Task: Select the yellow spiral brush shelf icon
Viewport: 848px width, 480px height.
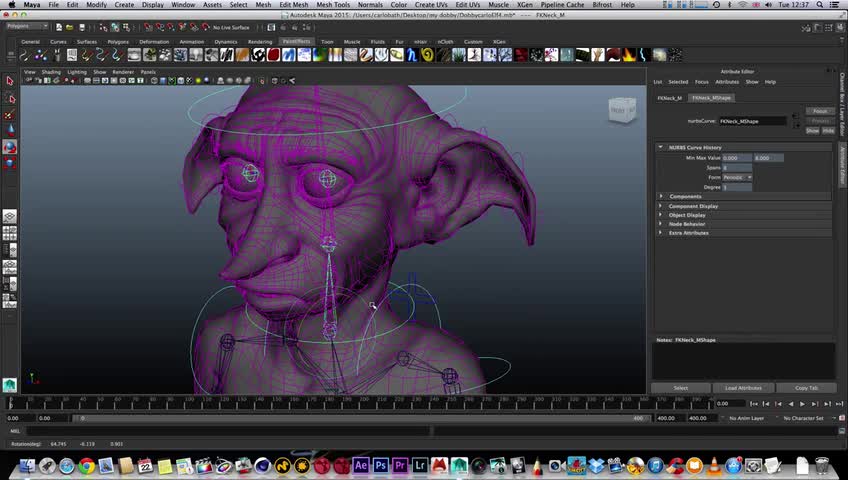Action: click(427, 55)
